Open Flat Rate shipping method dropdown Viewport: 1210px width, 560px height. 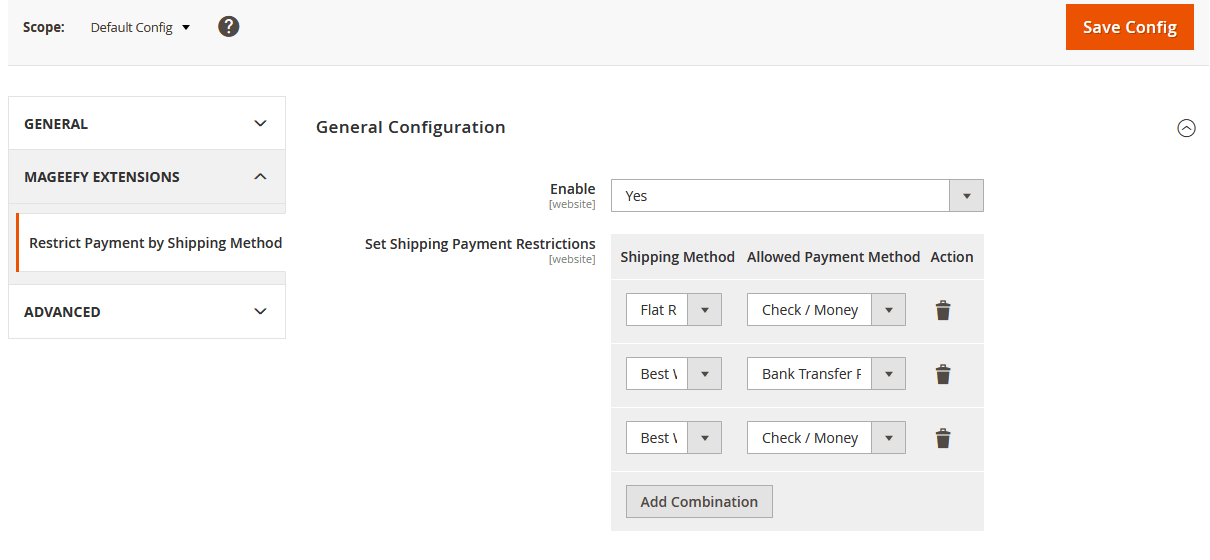673,310
